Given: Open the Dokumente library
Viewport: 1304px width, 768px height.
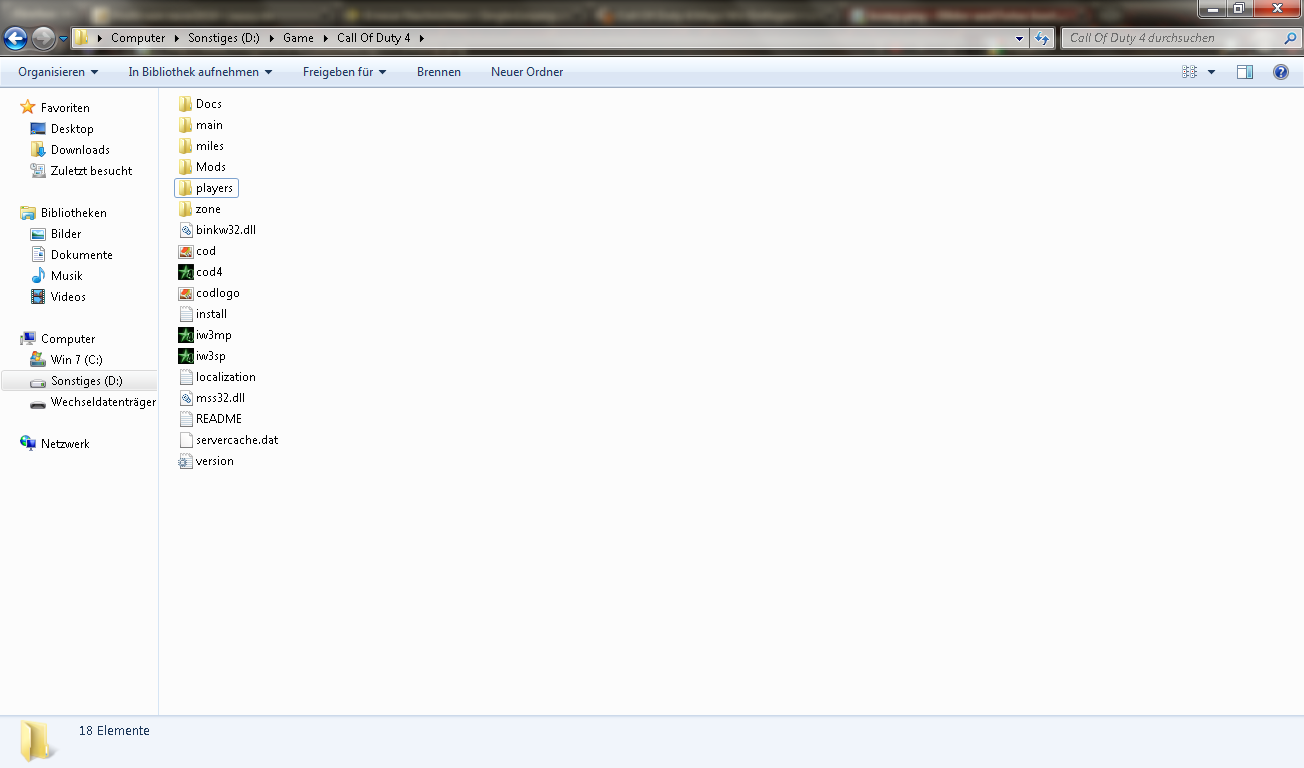Looking at the screenshot, I should click(82, 255).
